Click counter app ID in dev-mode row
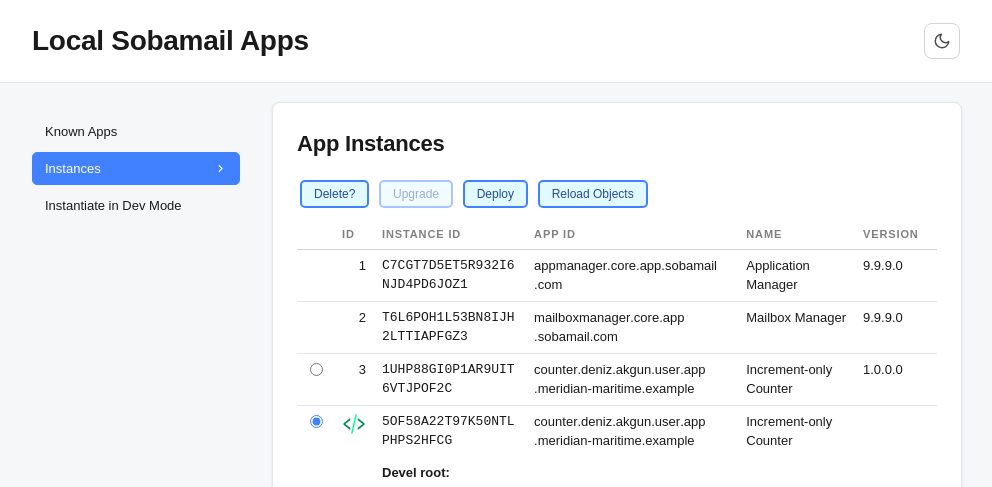The image size is (992, 487). coord(619,431)
